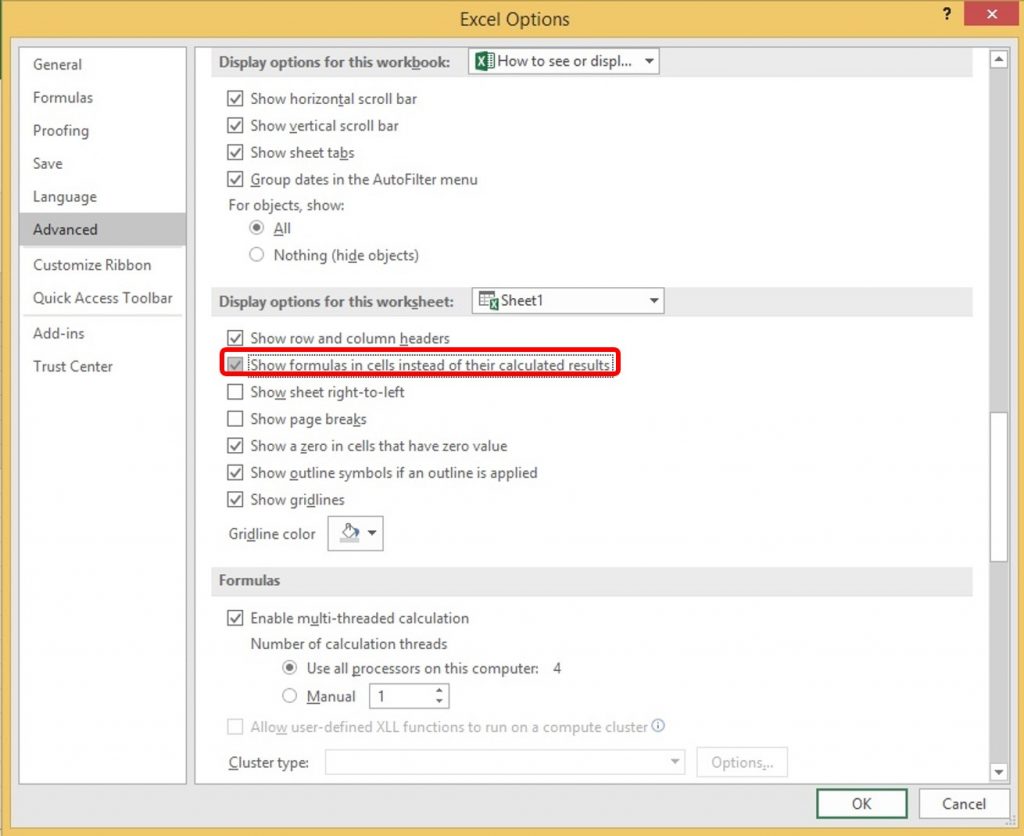Click the Excel workbook icon in workbook dropdown
Viewport: 1024px width, 836px height.
(484, 61)
